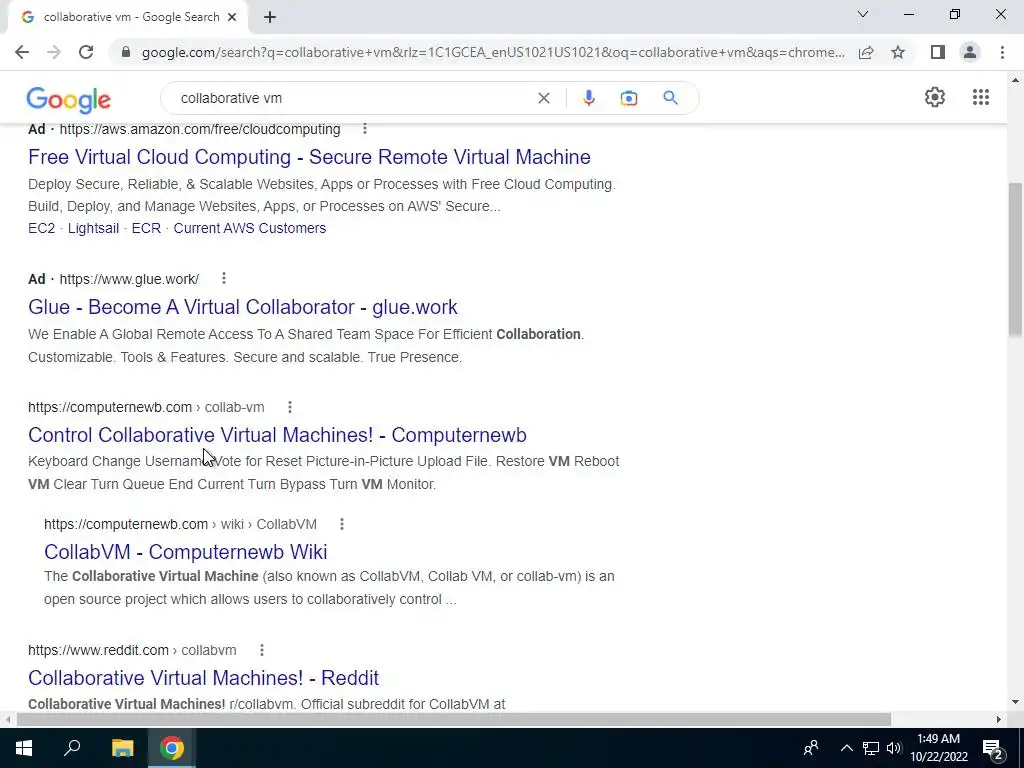This screenshot has height=768, width=1024.
Task: Go back to the previous page
Action: click(x=22, y=52)
